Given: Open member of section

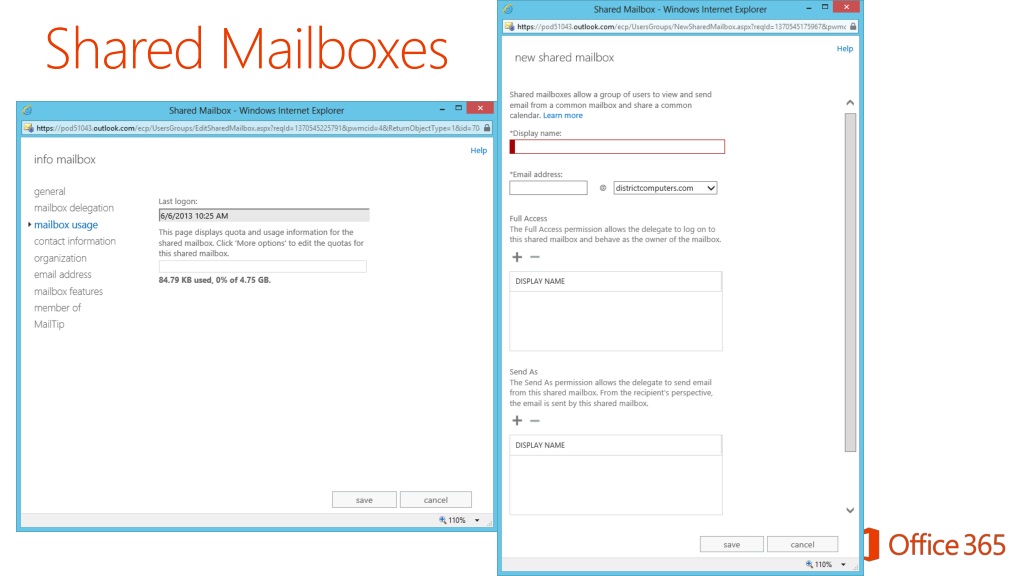Looking at the screenshot, I should (x=57, y=308).
